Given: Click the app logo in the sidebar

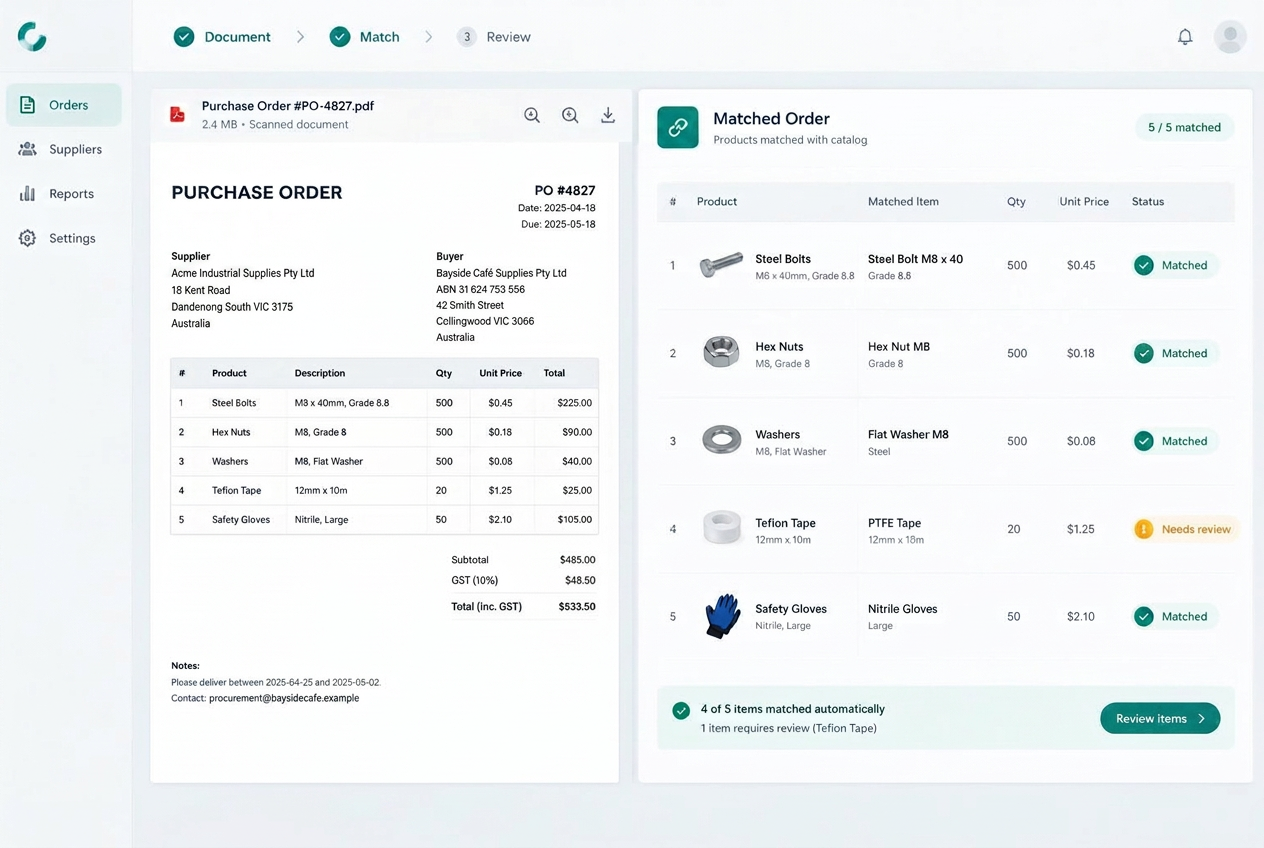Looking at the screenshot, I should [32, 37].
